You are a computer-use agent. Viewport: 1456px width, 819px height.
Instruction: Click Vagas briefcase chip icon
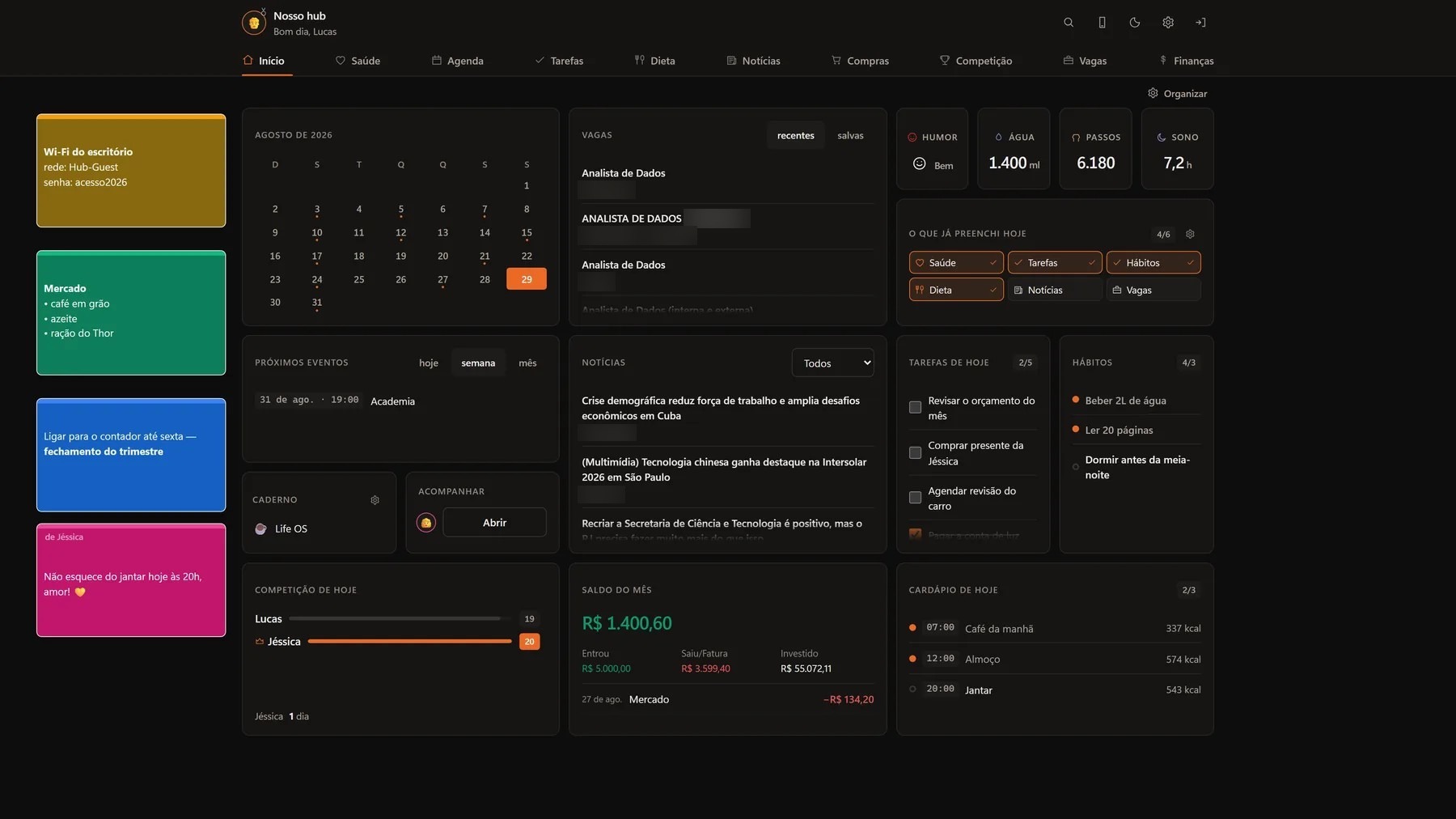(x=1117, y=290)
